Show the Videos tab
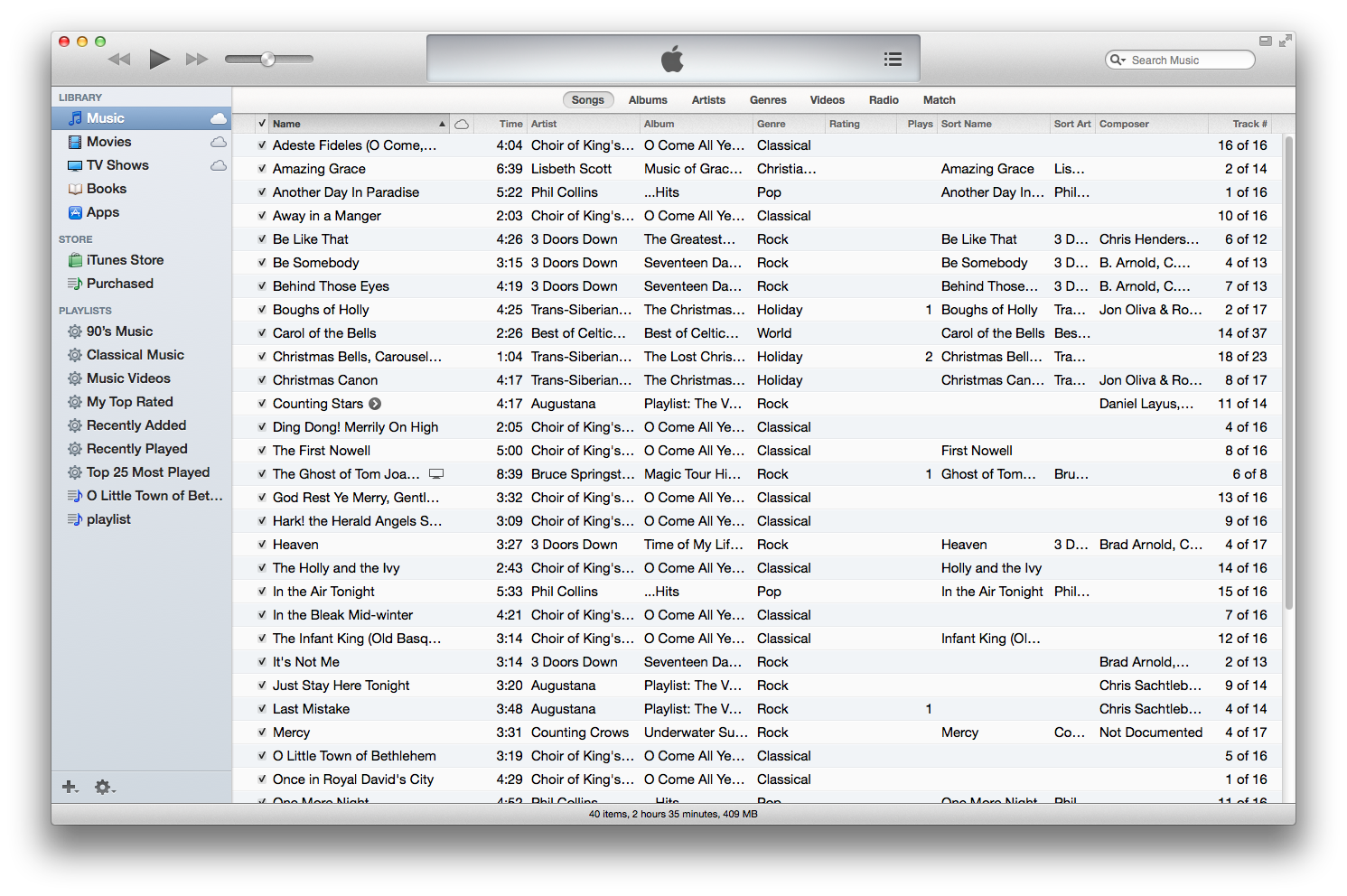This screenshot has height=896, width=1347. 827,100
